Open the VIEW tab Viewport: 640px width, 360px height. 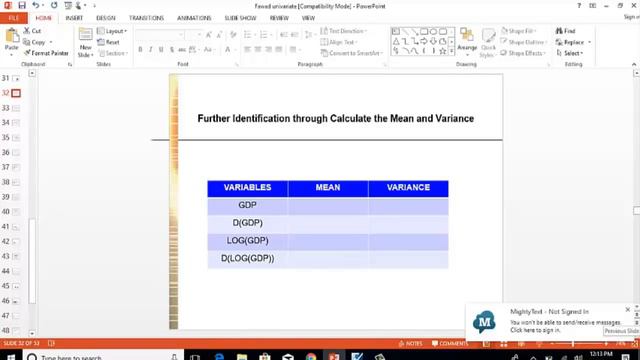(308, 18)
